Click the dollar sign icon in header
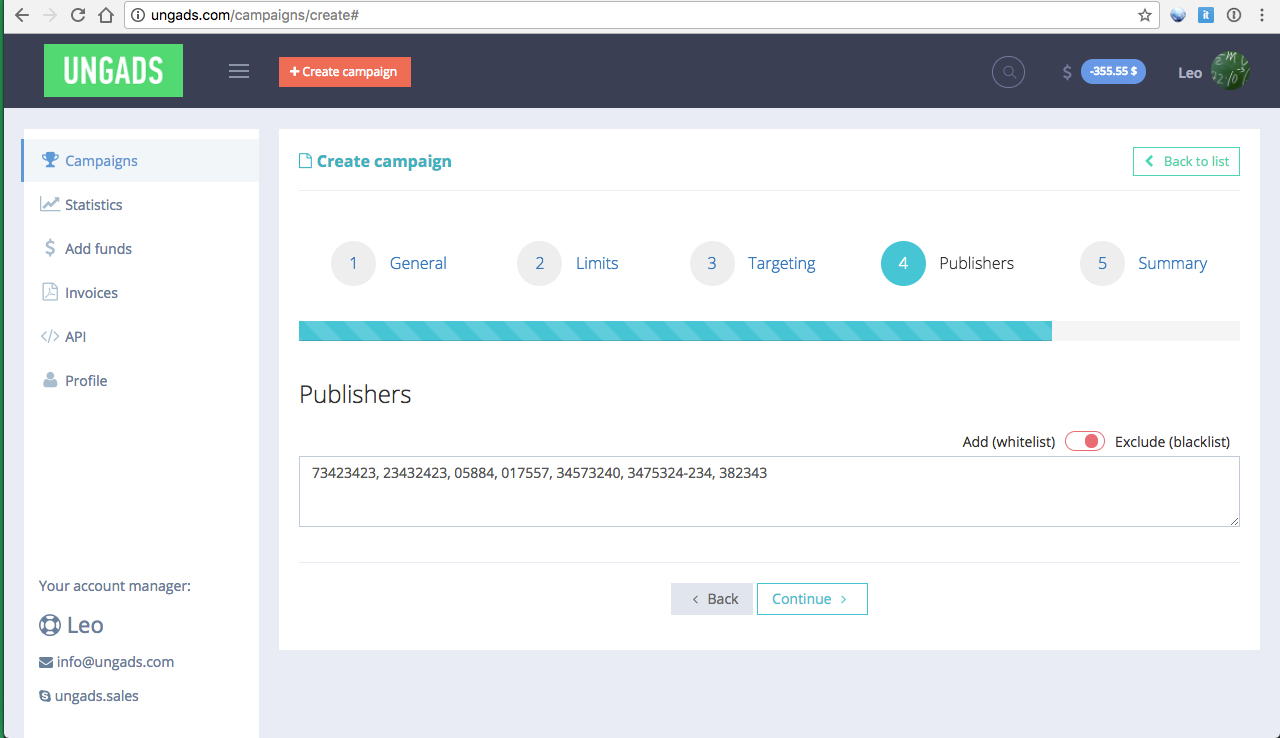 [1067, 72]
